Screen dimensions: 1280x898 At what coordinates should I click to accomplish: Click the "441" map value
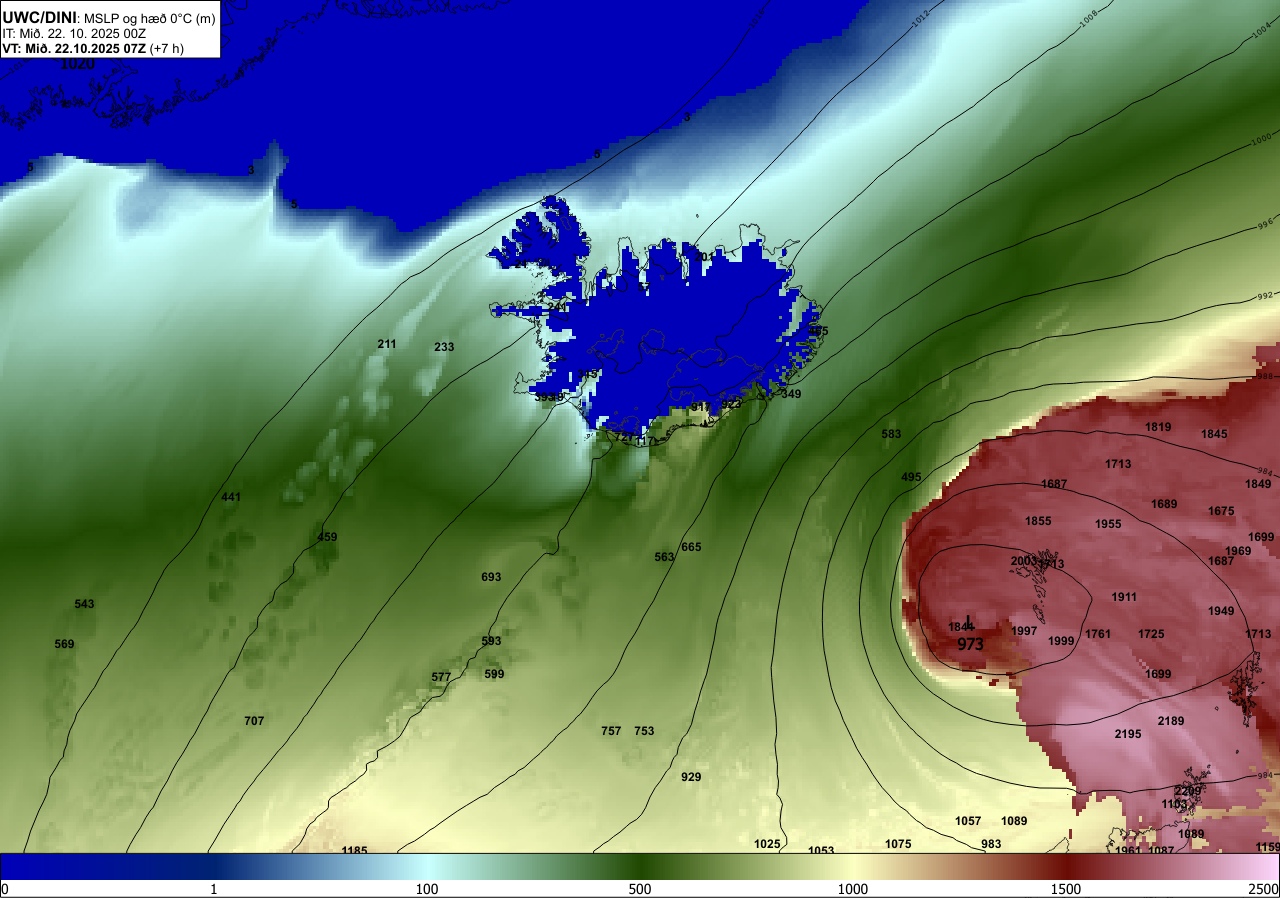231,497
